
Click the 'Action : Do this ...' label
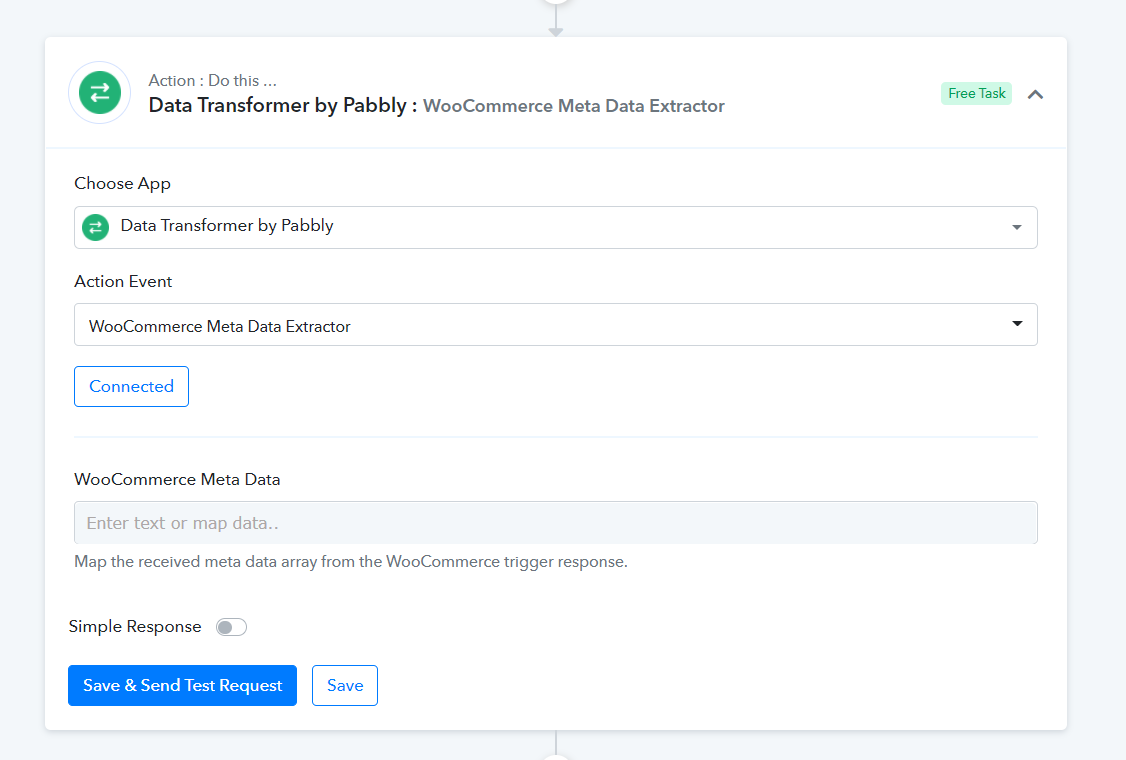[213, 80]
